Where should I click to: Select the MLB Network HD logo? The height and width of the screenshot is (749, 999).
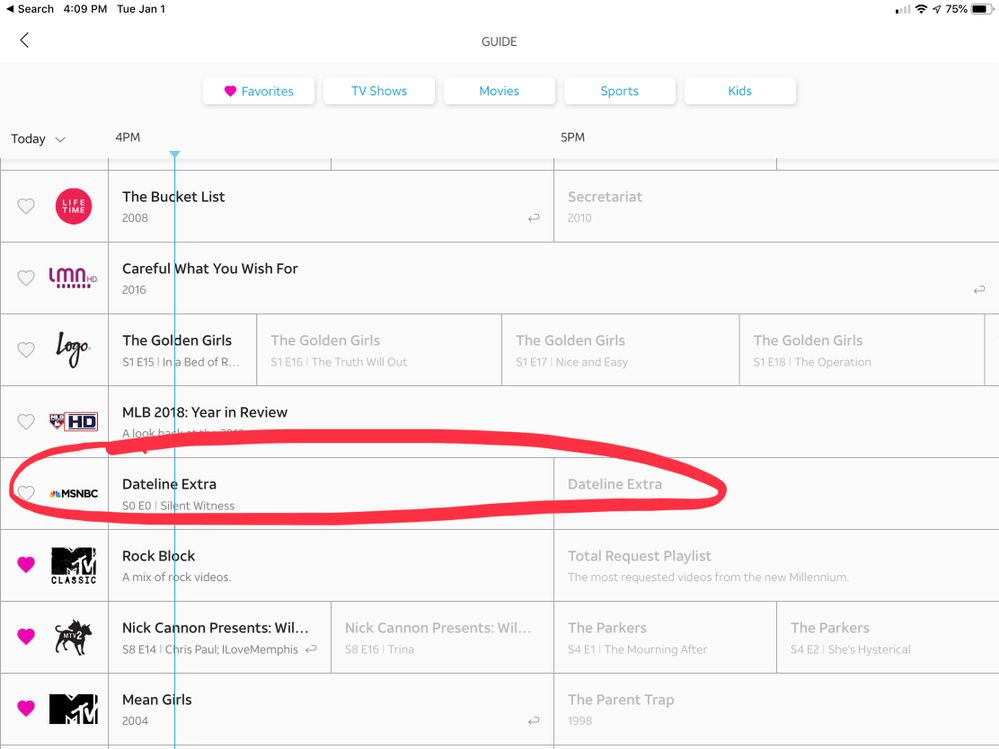point(74,422)
